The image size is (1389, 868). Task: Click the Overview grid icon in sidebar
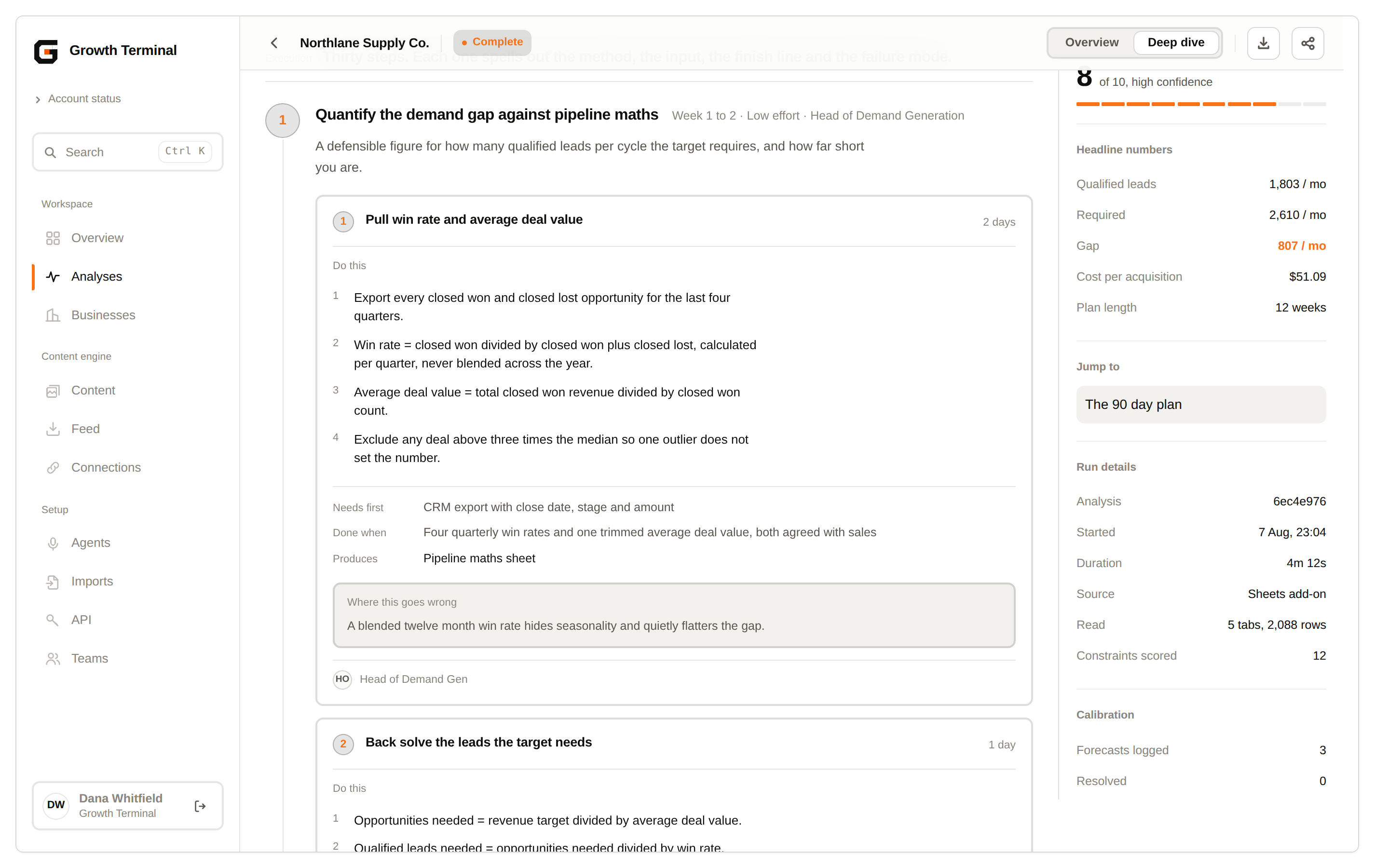pos(53,238)
